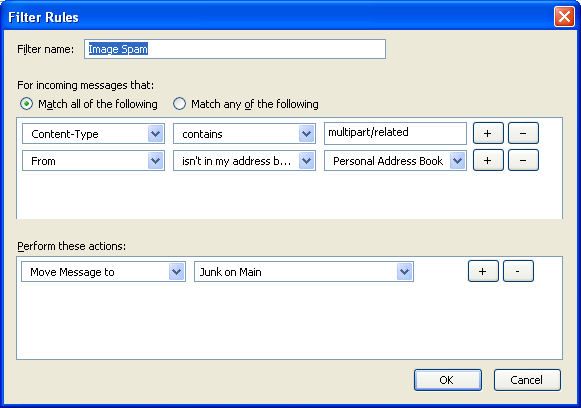Viewport: 581px width, 408px height.
Task: Add another action with the plus button
Action: click(x=483, y=271)
